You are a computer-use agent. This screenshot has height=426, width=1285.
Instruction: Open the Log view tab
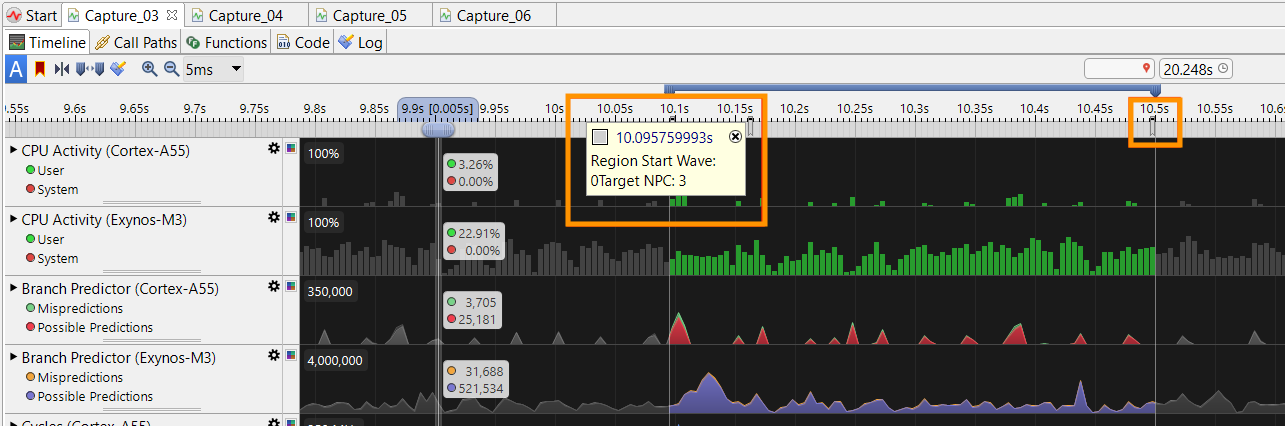point(360,42)
